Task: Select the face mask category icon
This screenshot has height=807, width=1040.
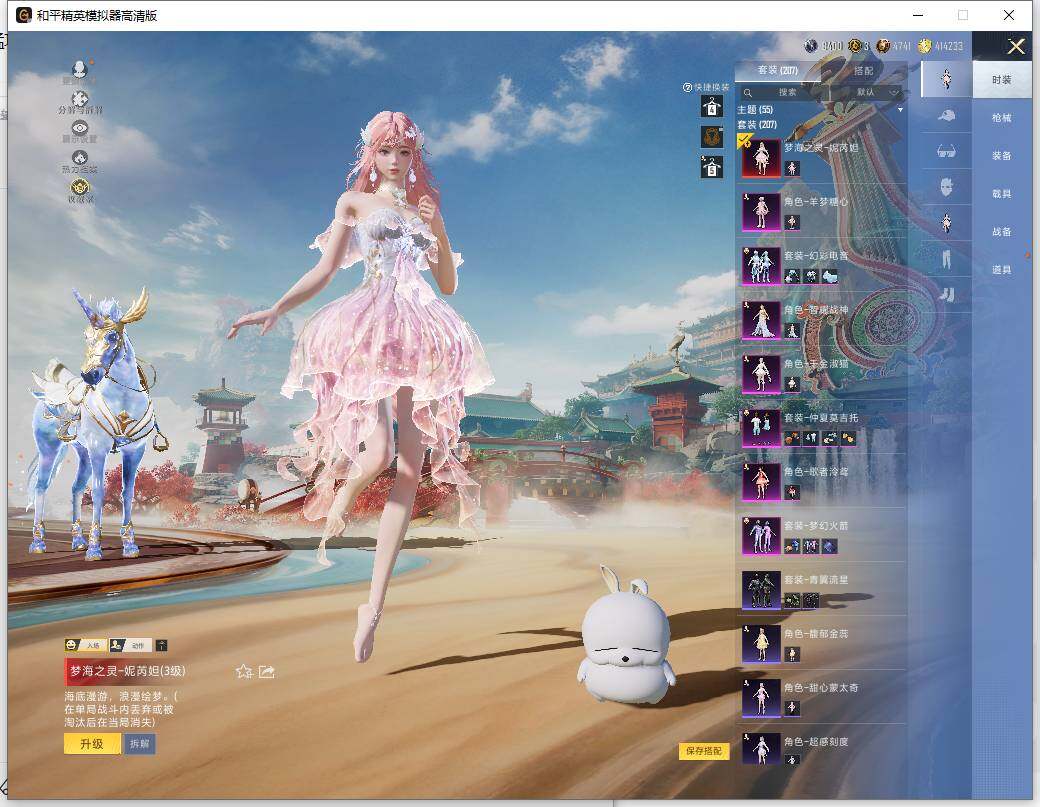Action: [946, 186]
